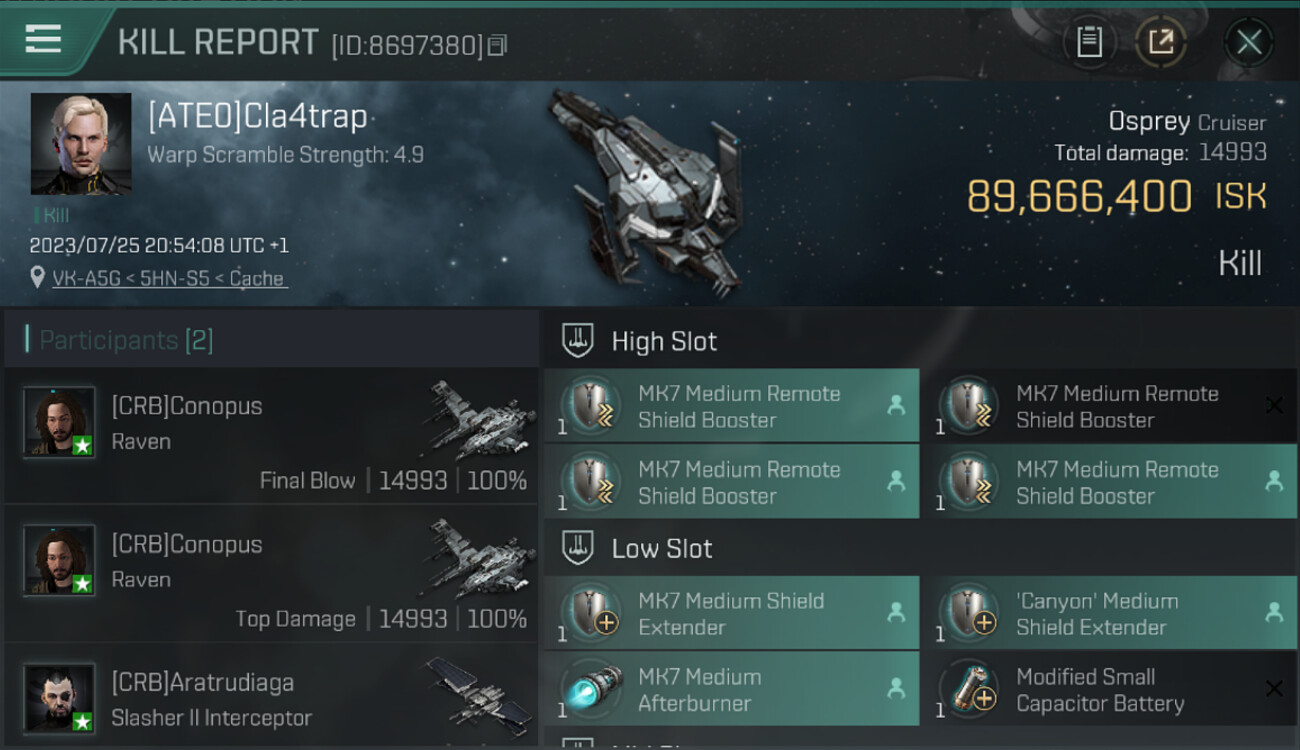The height and width of the screenshot is (750, 1300).
Task: Open Cla4trap's pilot portrait
Action: click(80, 144)
